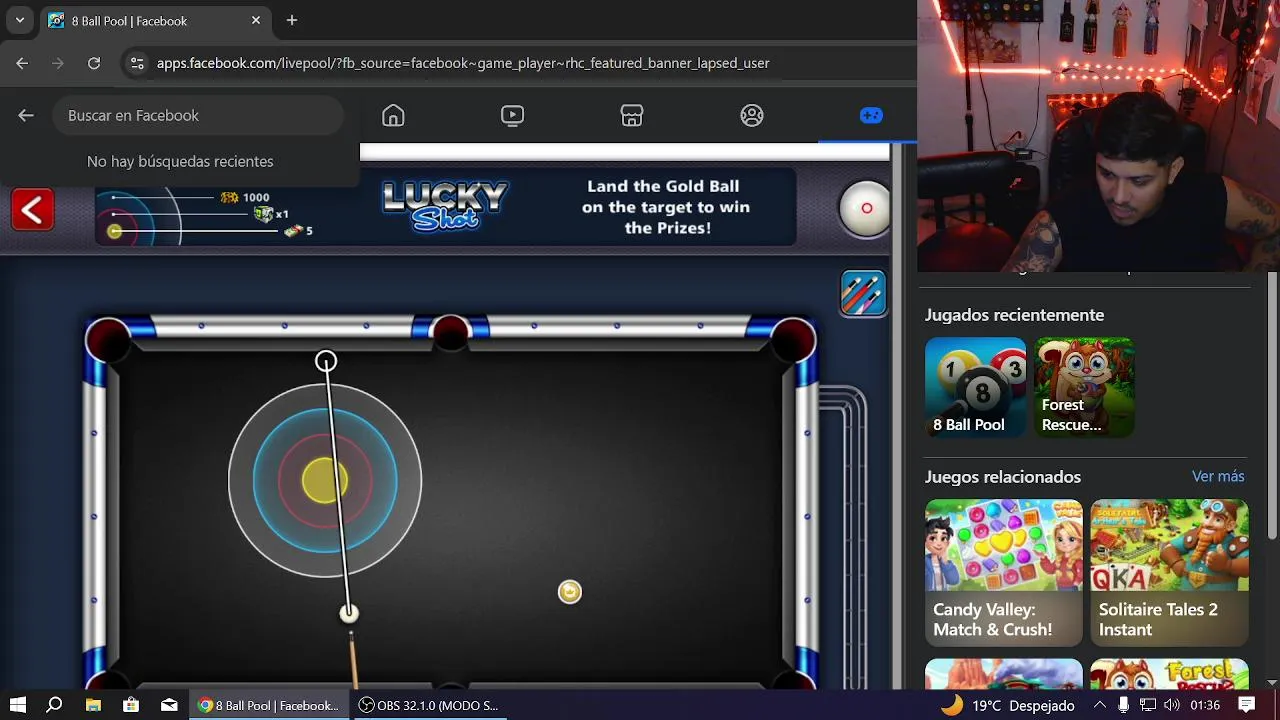Open the weather widget showing 19°C Despejado

pyautogui.click(x=1008, y=705)
